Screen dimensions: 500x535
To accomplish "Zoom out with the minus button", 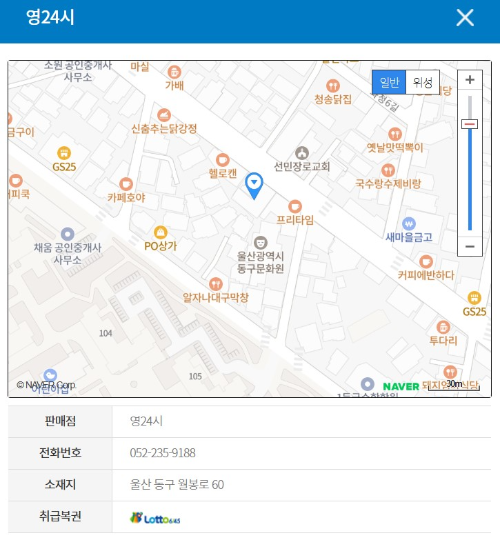I will (x=470, y=246).
